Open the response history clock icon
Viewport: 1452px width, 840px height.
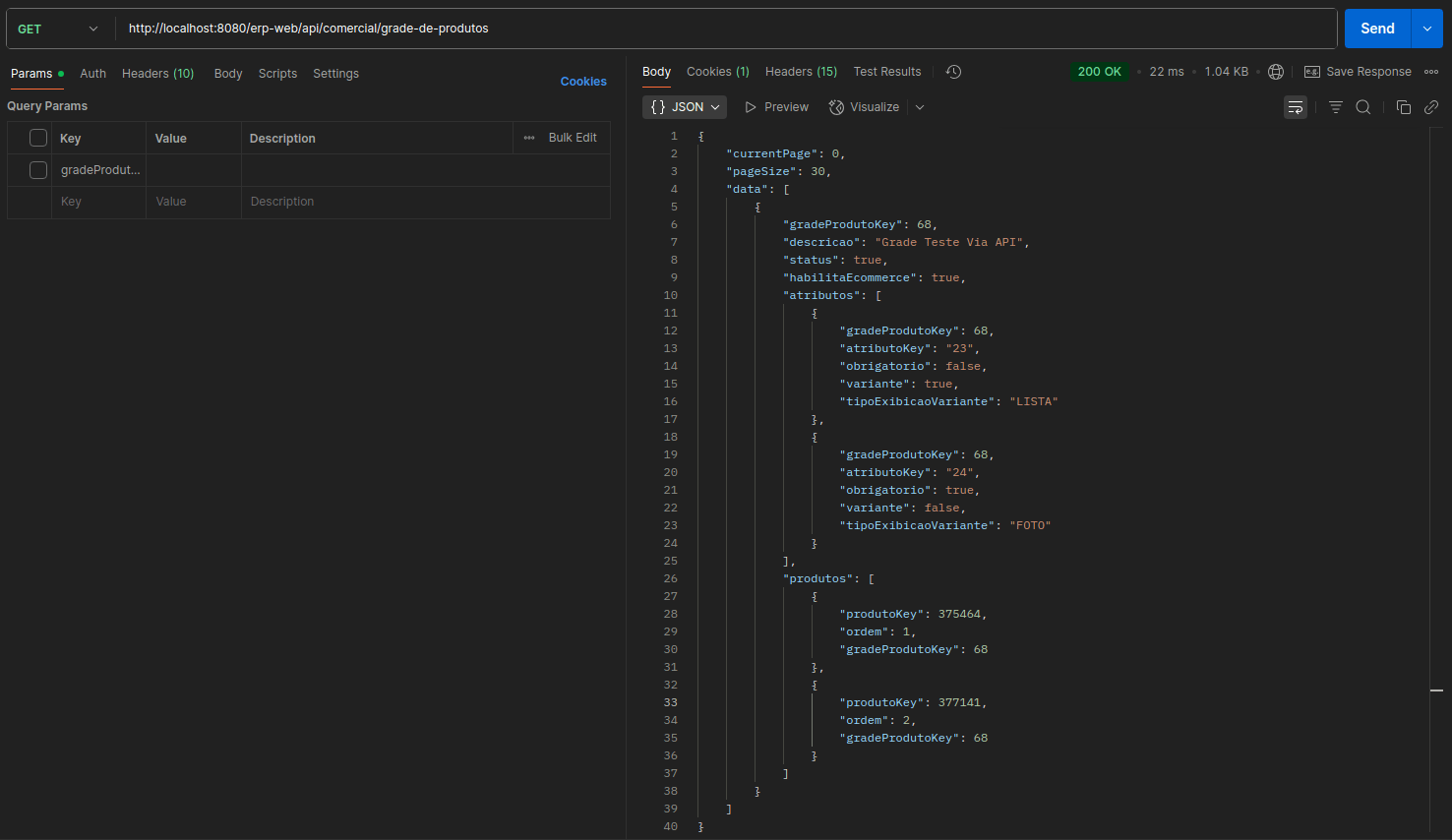pyautogui.click(x=953, y=72)
